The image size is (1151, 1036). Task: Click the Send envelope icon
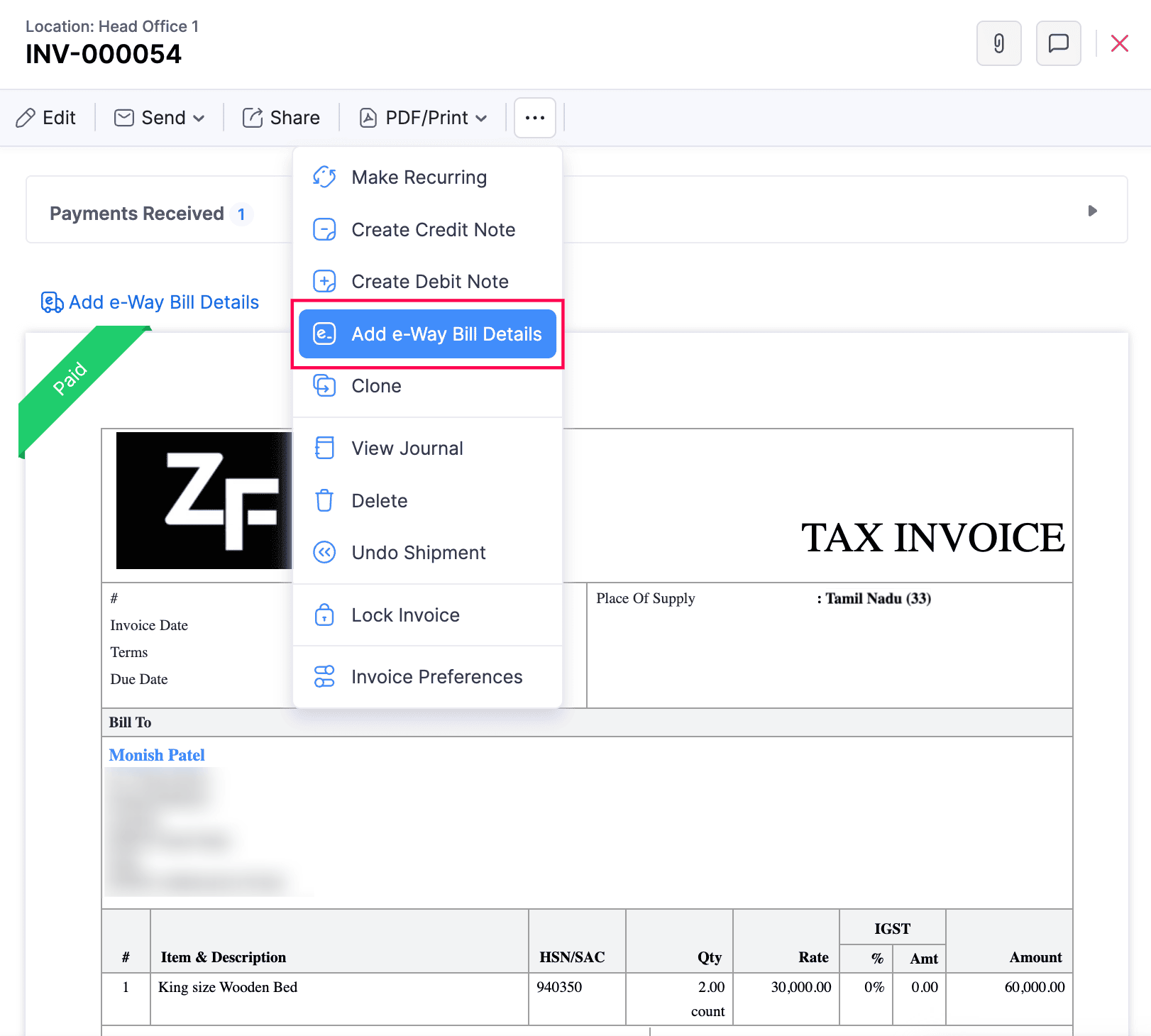click(x=124, y=117)
